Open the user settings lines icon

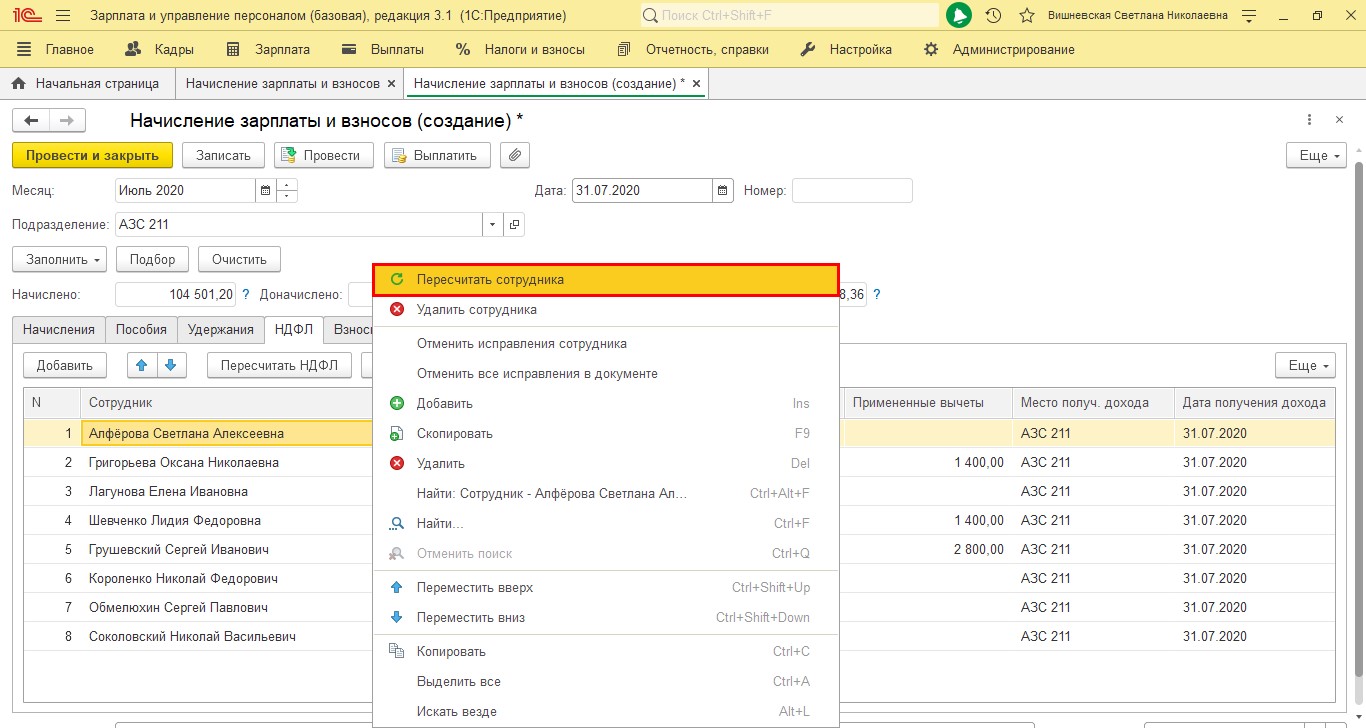click(x=1248, y=16)
